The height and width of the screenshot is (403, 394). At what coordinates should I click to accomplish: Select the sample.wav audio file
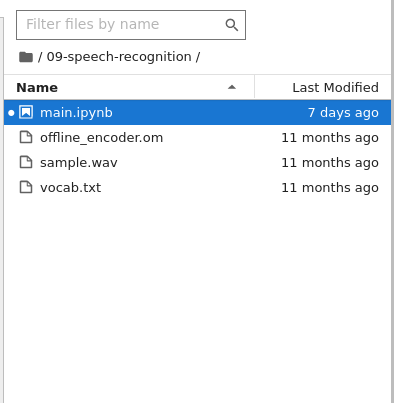point(197,162)
